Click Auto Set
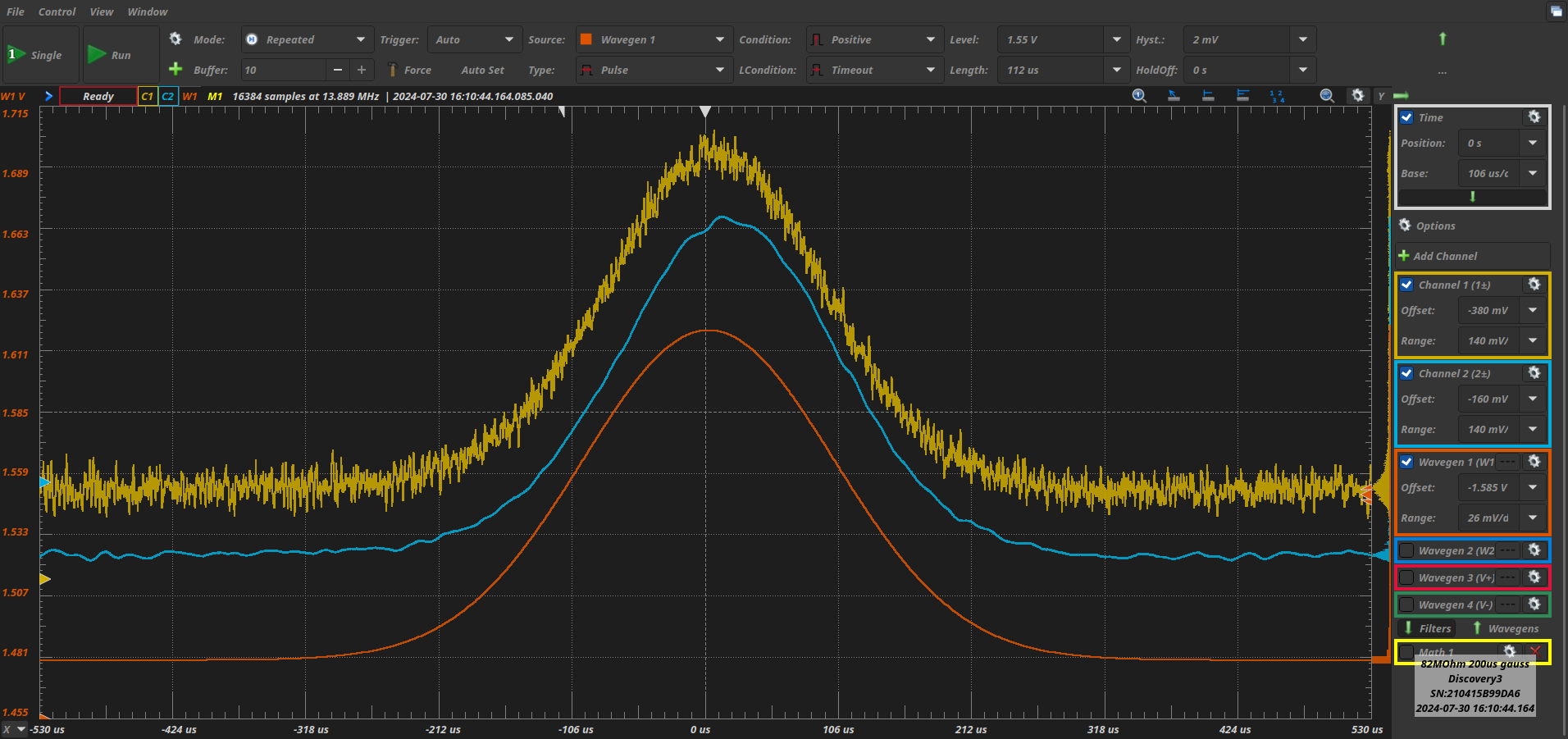 (482, 70)
